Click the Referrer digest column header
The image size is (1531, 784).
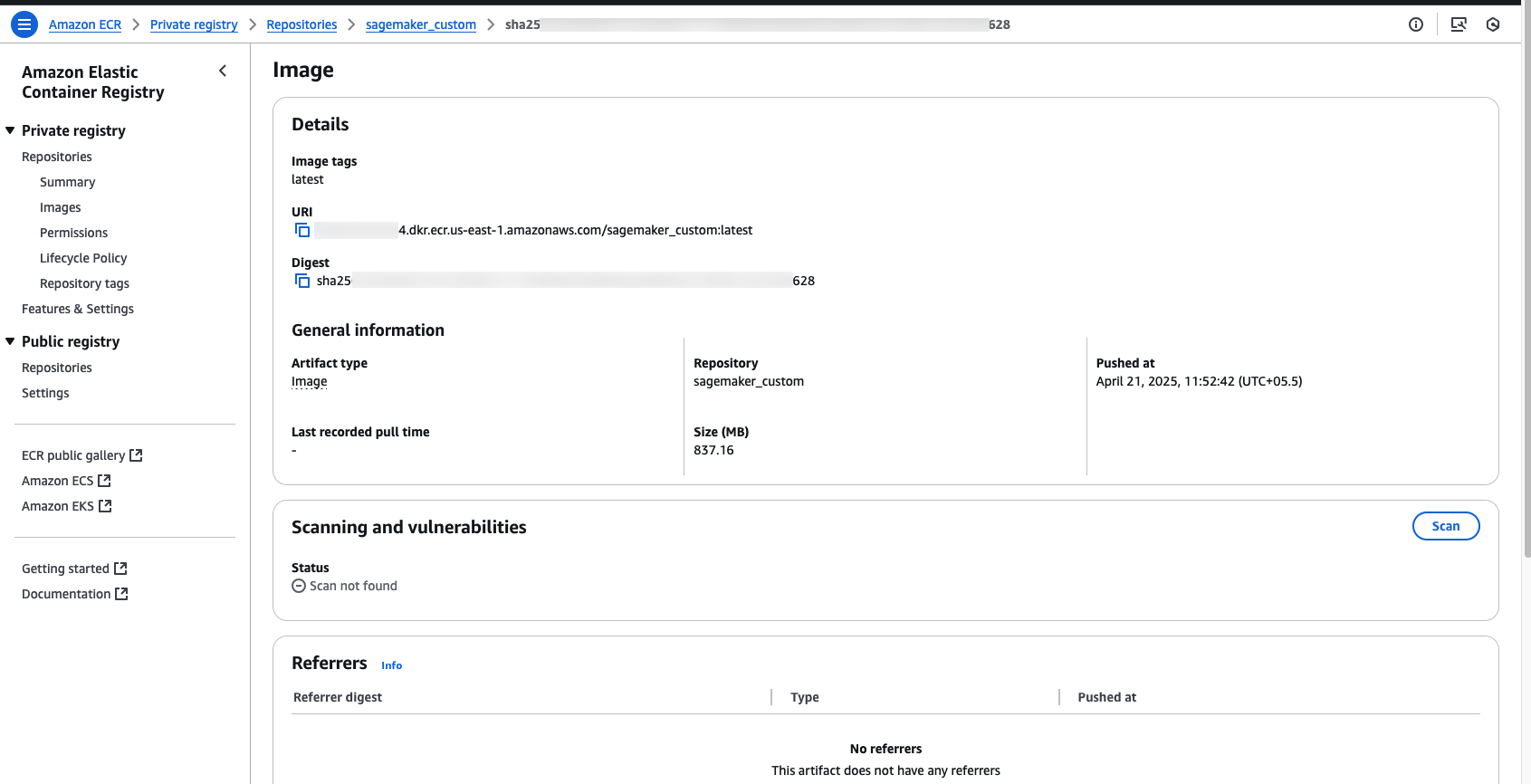click(338, 697)
